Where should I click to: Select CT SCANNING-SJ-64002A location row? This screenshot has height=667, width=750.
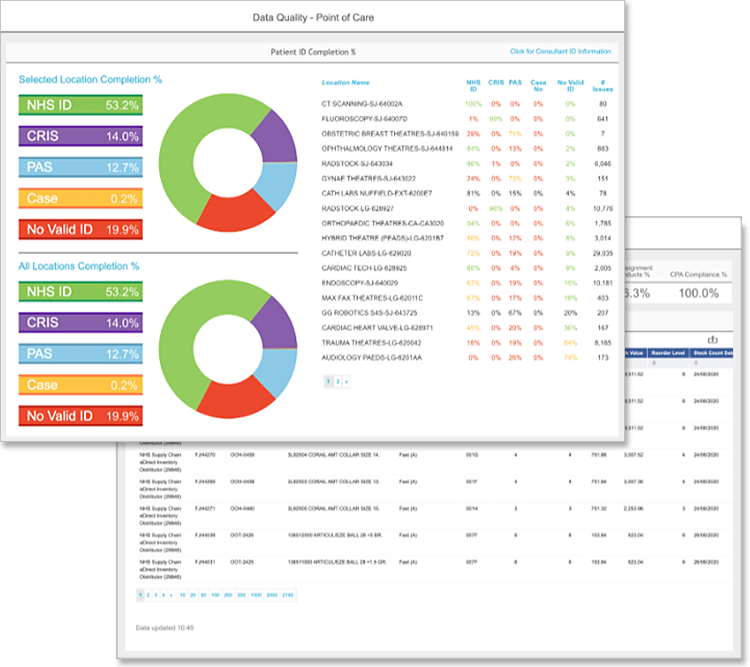coord(467,104)
